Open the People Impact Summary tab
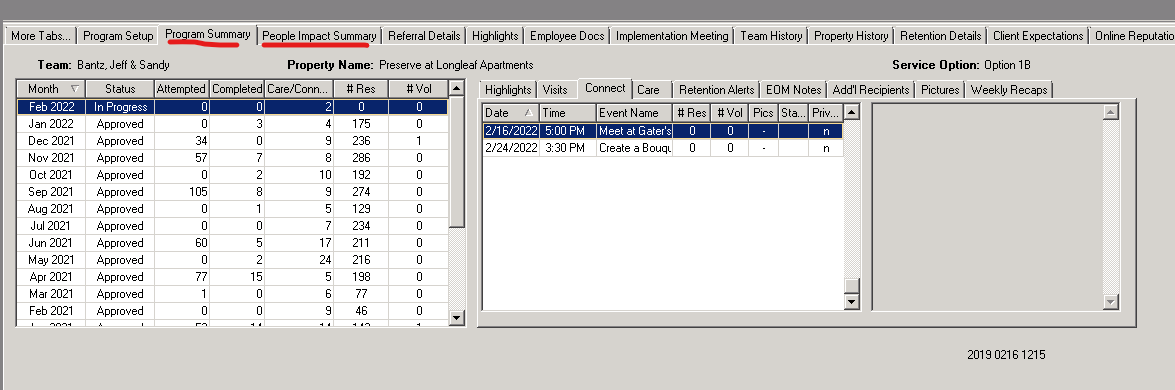 click(319, 36)
